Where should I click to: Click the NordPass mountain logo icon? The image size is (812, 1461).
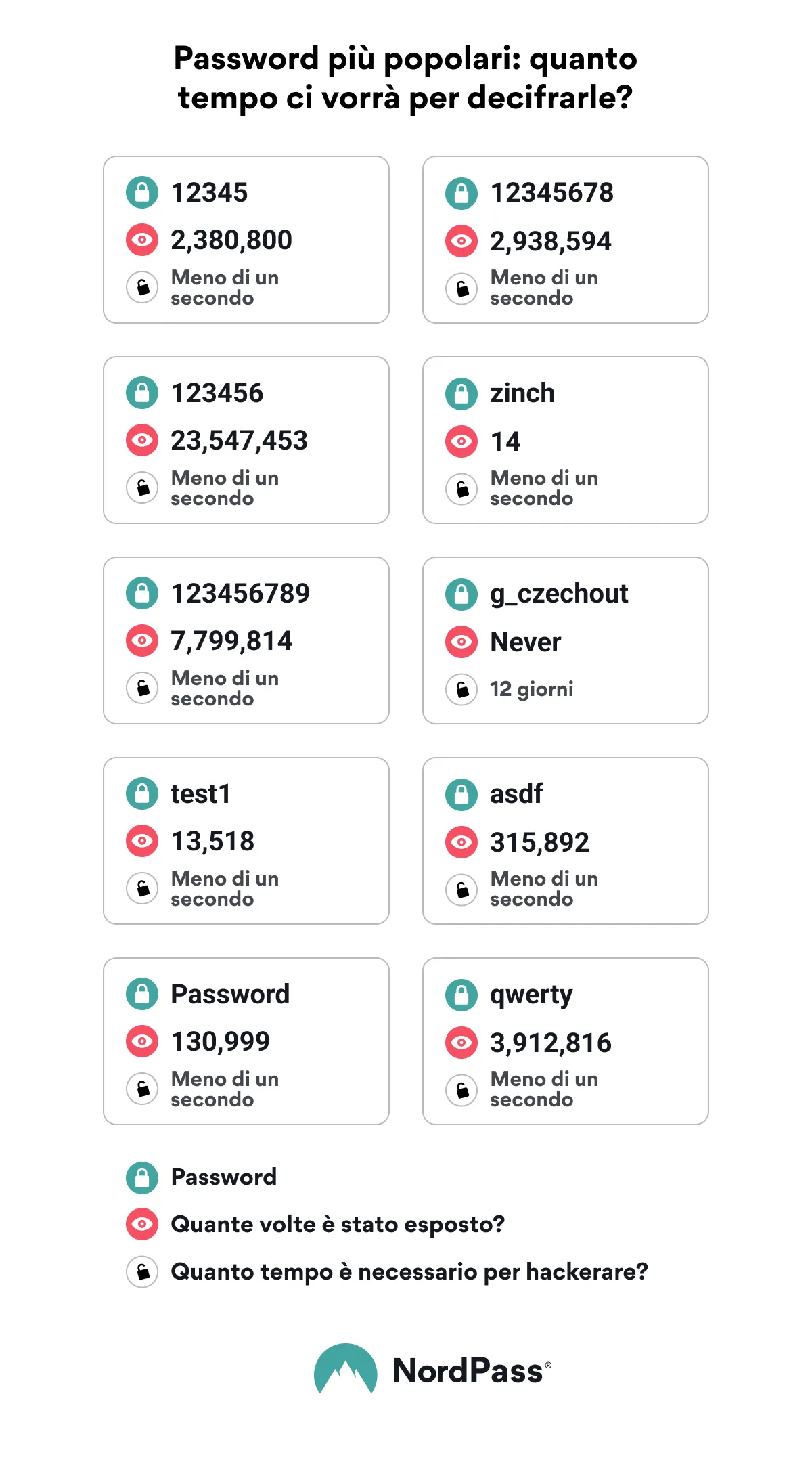pyautogui.click(x=345, y=1369)
